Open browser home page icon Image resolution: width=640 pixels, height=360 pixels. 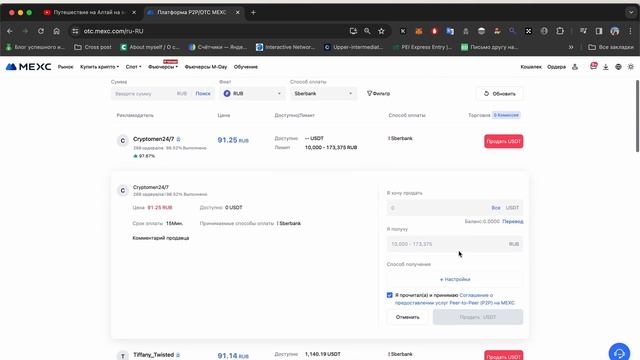coord(56,31)
